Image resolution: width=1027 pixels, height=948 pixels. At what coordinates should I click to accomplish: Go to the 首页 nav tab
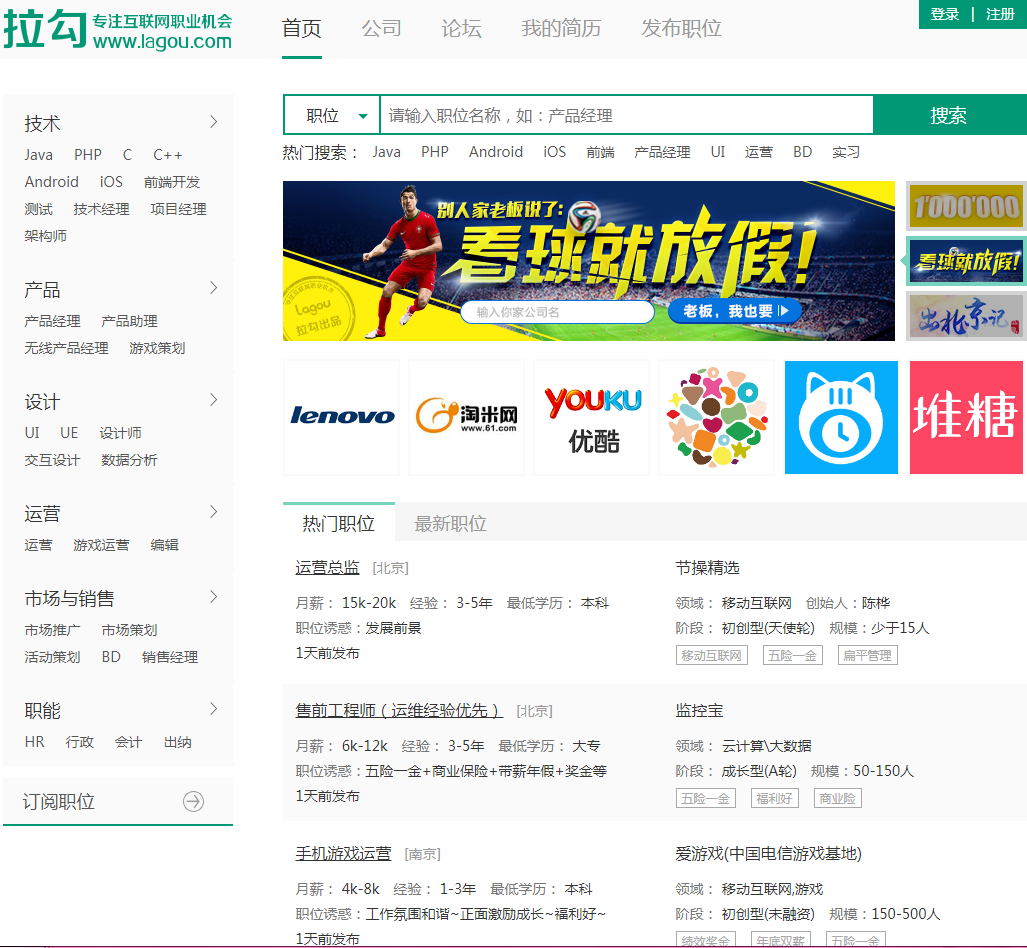301,28
